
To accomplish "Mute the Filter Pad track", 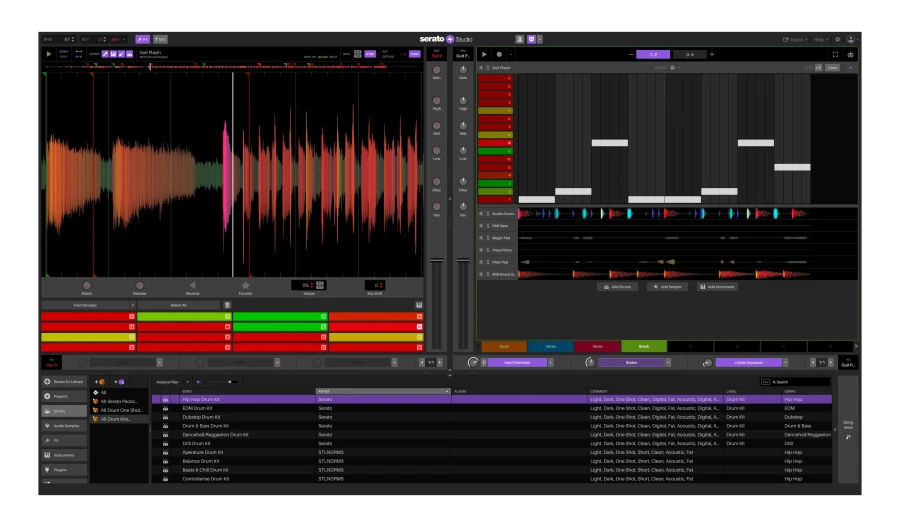I will (481, 262).
